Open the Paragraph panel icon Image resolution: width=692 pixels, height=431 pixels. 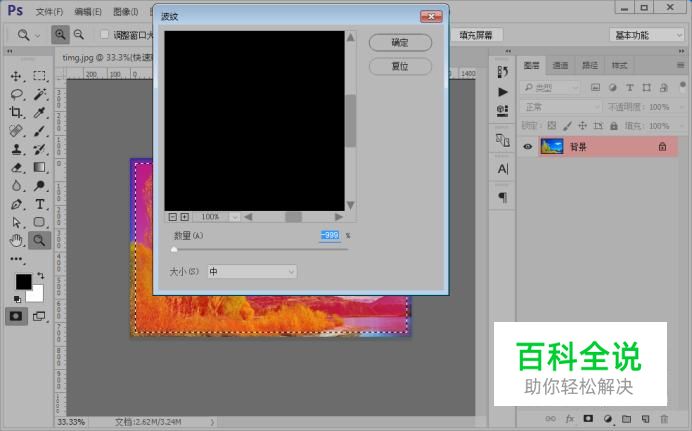503,197
